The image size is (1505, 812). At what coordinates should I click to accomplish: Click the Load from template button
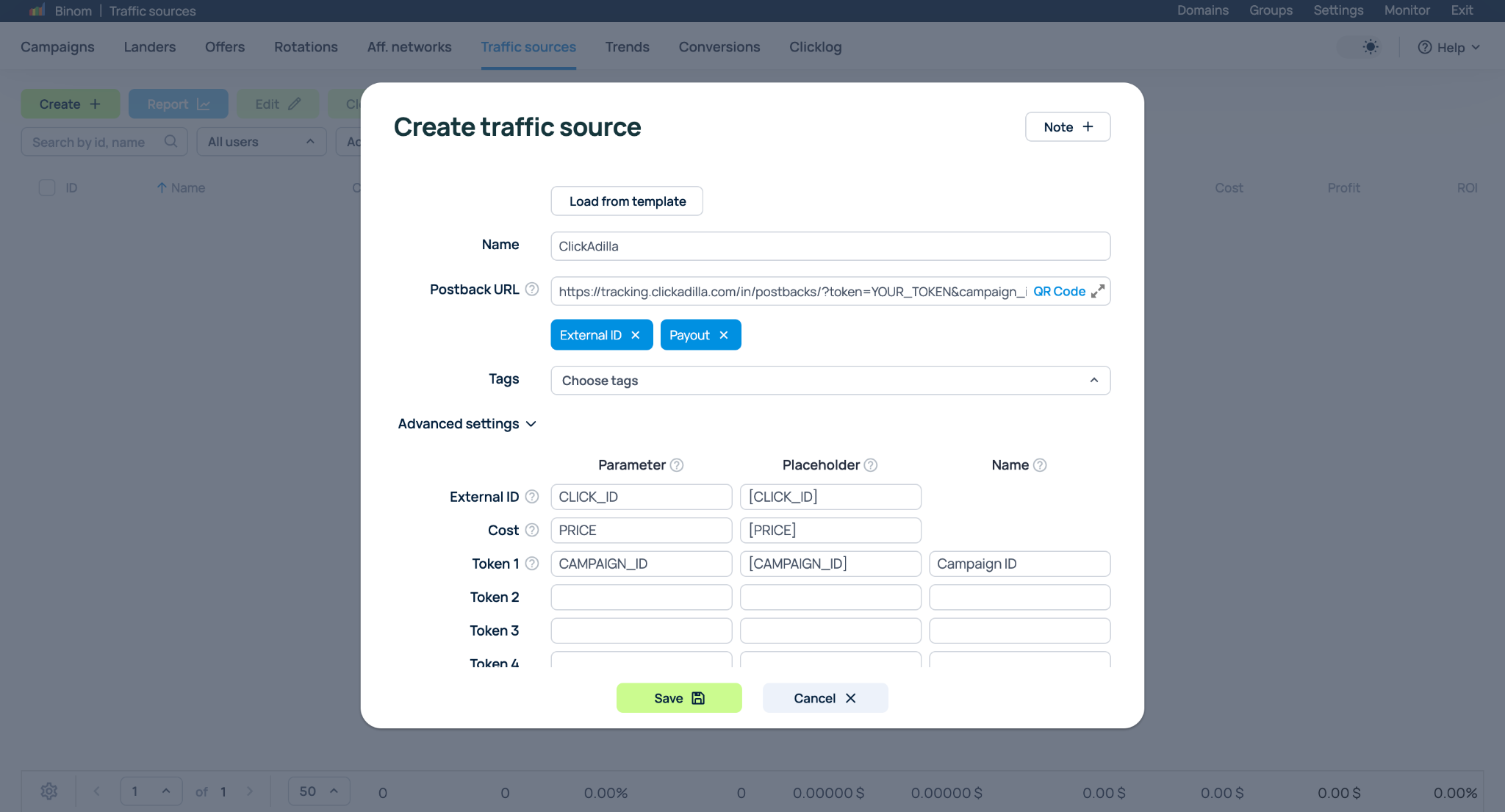(x=627, y=201)
